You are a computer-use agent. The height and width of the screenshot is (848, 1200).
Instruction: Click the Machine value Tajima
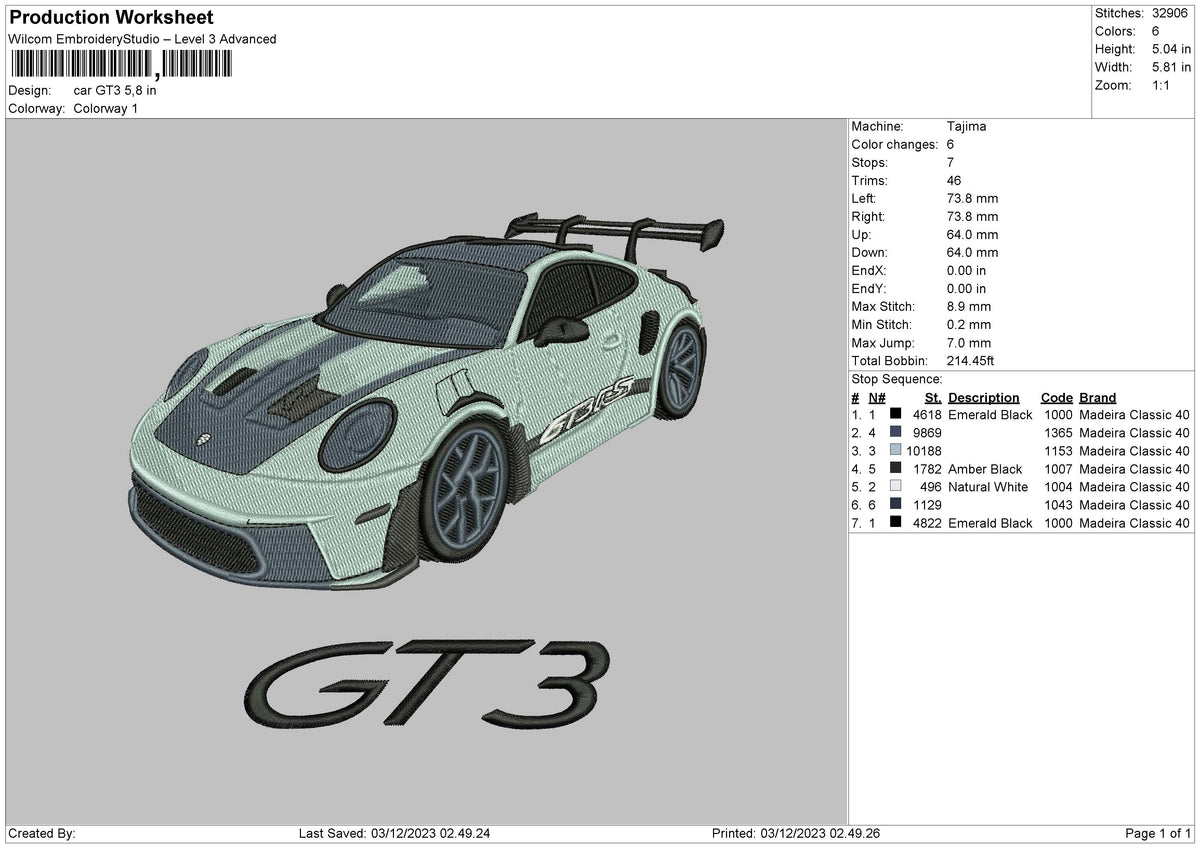click(x=966, y=127)
